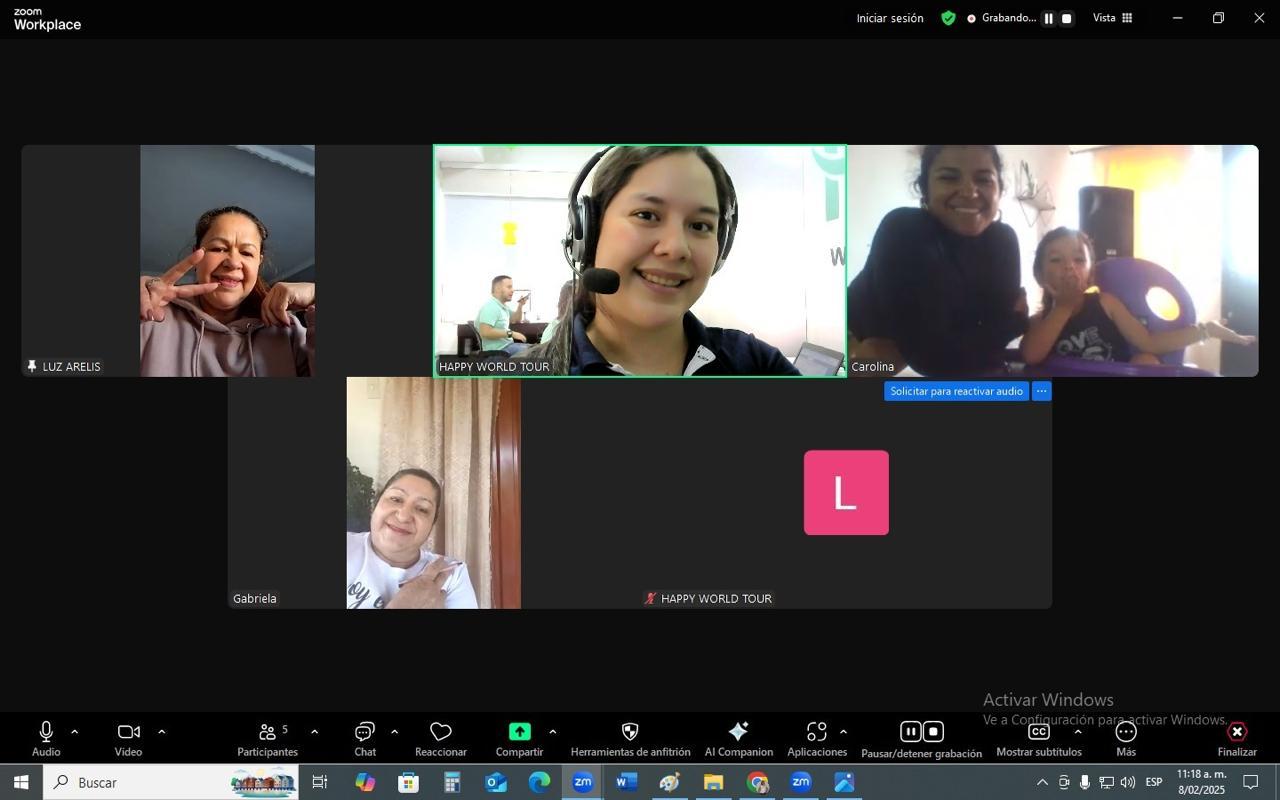Expand the Aplicaciones options caret

pos(843,732)
